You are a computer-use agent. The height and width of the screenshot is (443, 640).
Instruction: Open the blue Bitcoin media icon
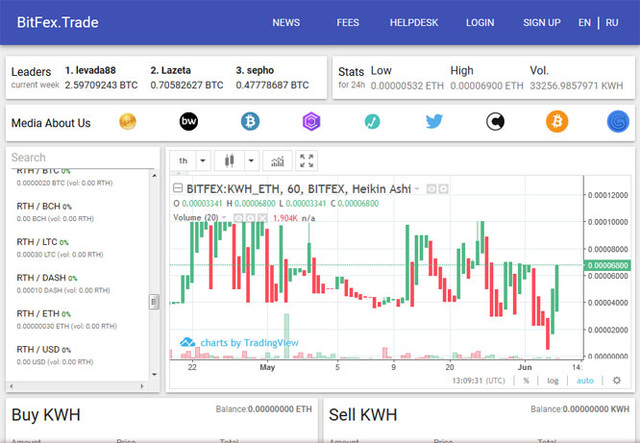pos(250,121)
